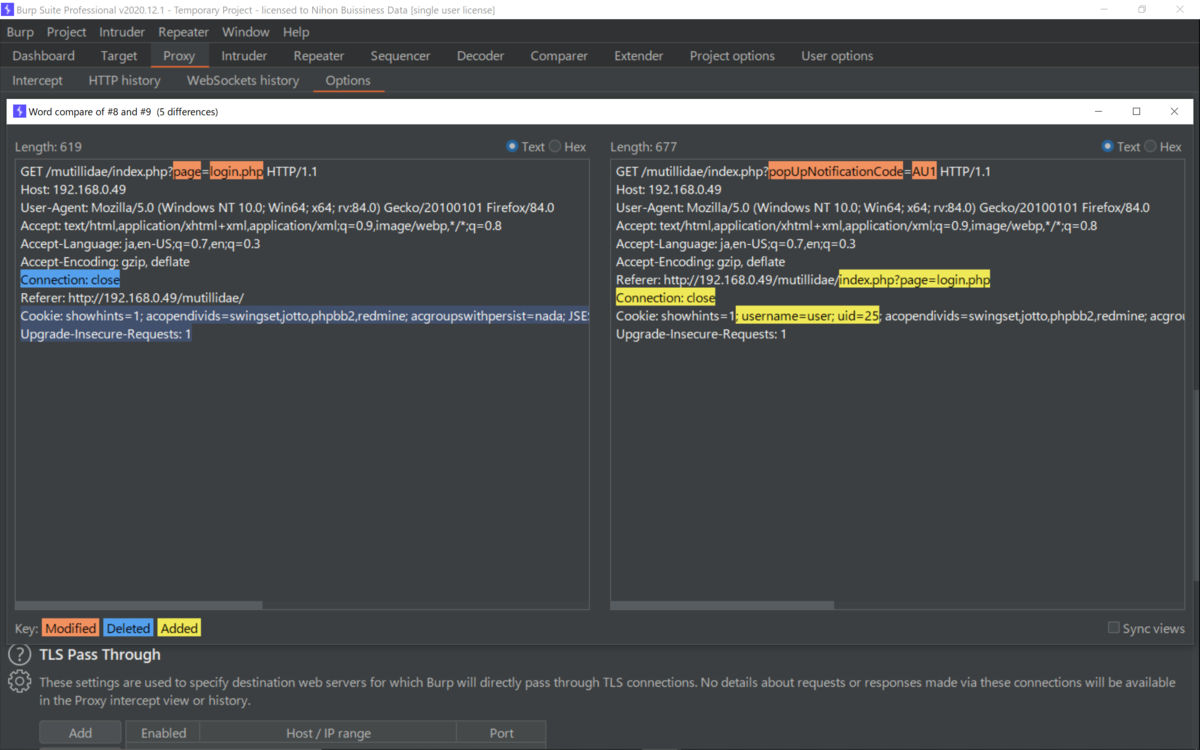Close the Word compare dialog
1200x750 pixels.
tap(1174, 111)
